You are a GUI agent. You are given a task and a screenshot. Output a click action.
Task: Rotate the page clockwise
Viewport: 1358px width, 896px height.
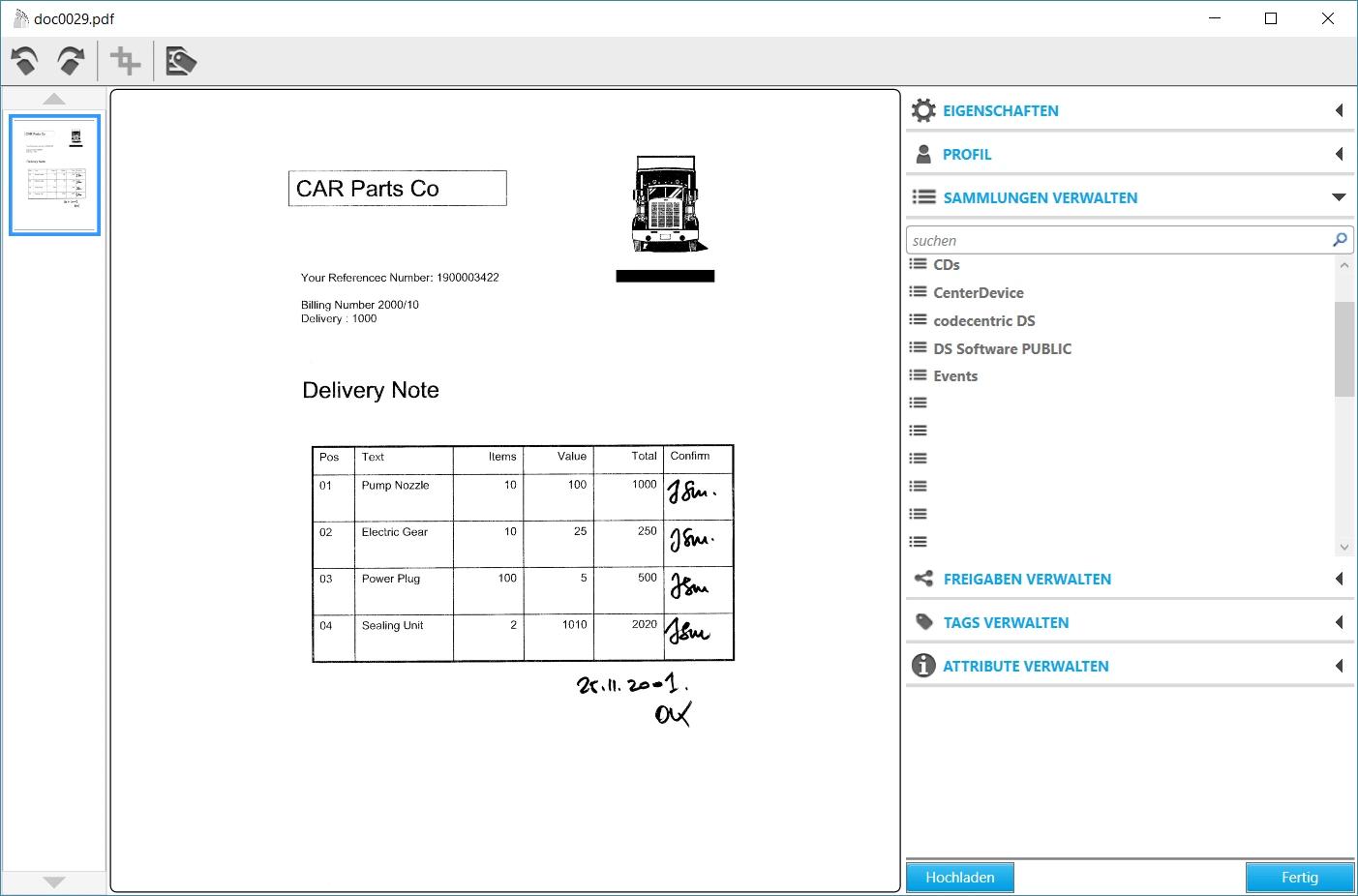(71, 62)
